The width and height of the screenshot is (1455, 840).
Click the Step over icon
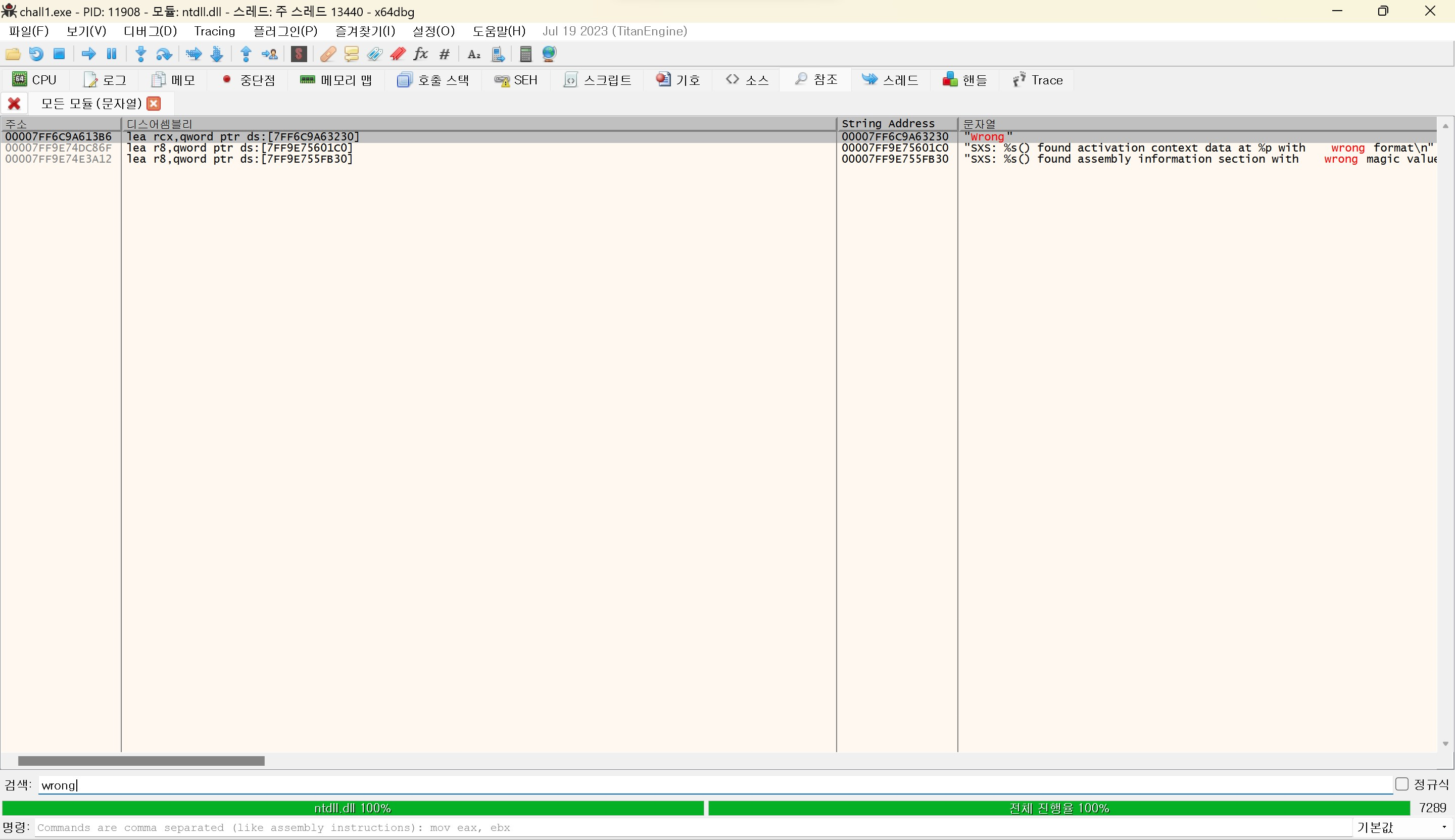pos(164,54)
